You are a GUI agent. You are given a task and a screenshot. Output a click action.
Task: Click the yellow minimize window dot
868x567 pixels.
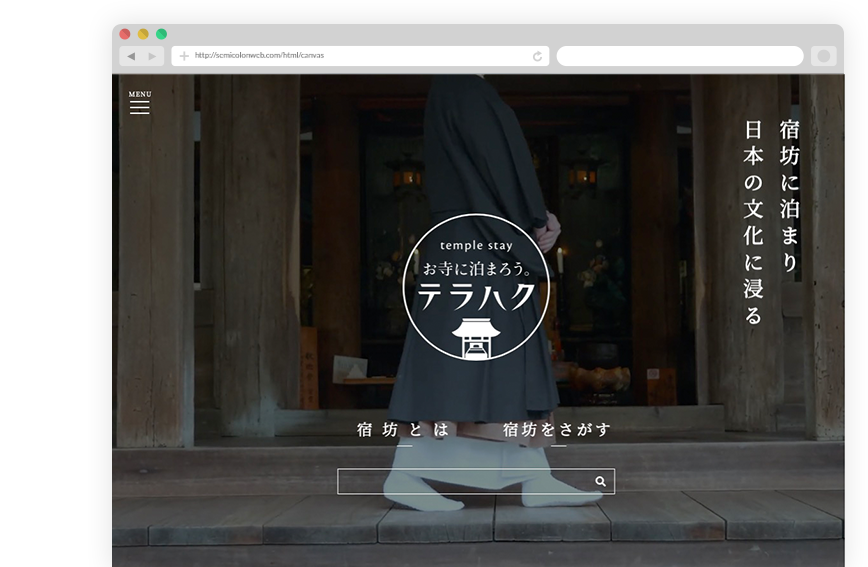pyautogui.click(x=143, y=34)
